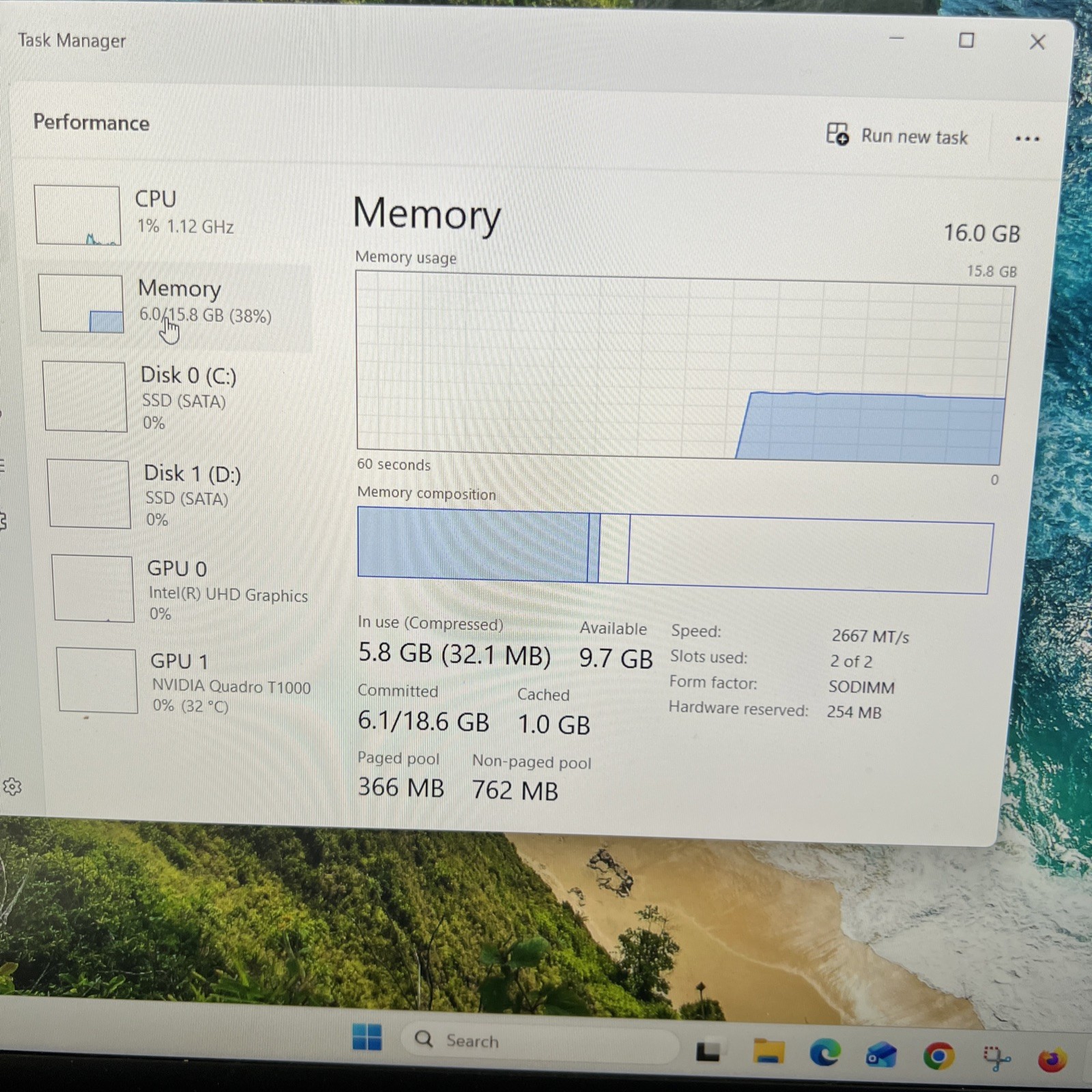Close the Task Manager window
The width and height of the screenshot is (1092, 1092).
point(1037,42)
